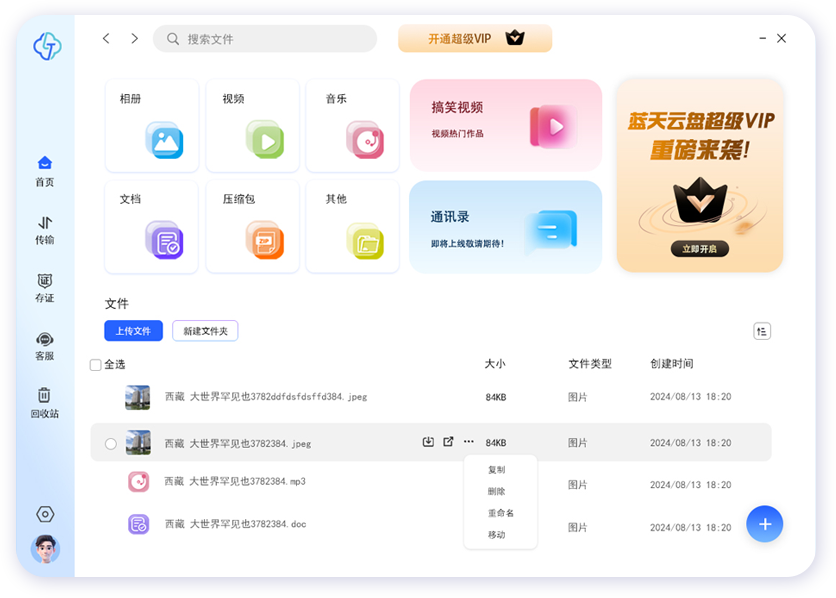The width and height of the screenshot is (836, 598).
Task: Open the three-dot more menu on file row
Action: (468, 442)
